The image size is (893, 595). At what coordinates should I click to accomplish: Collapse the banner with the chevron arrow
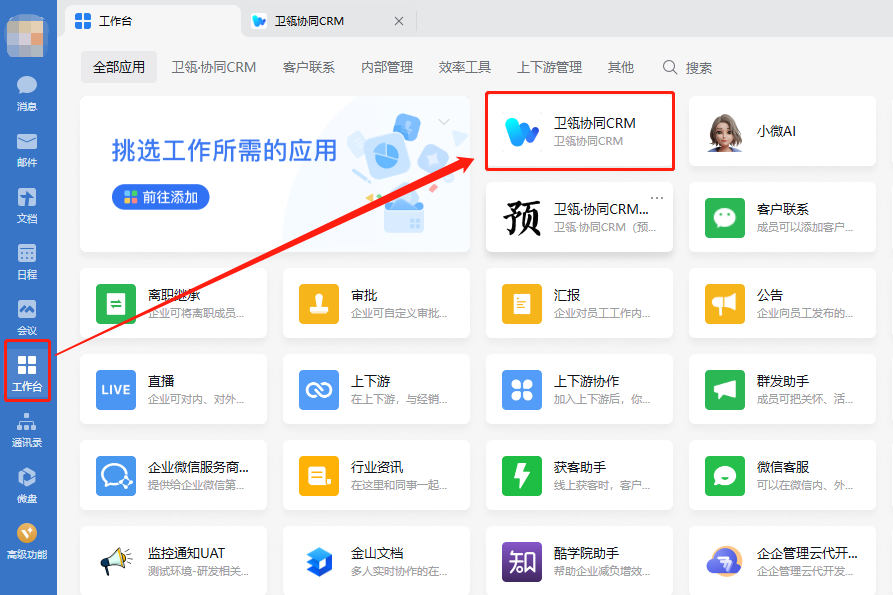(x=444, y=122)
